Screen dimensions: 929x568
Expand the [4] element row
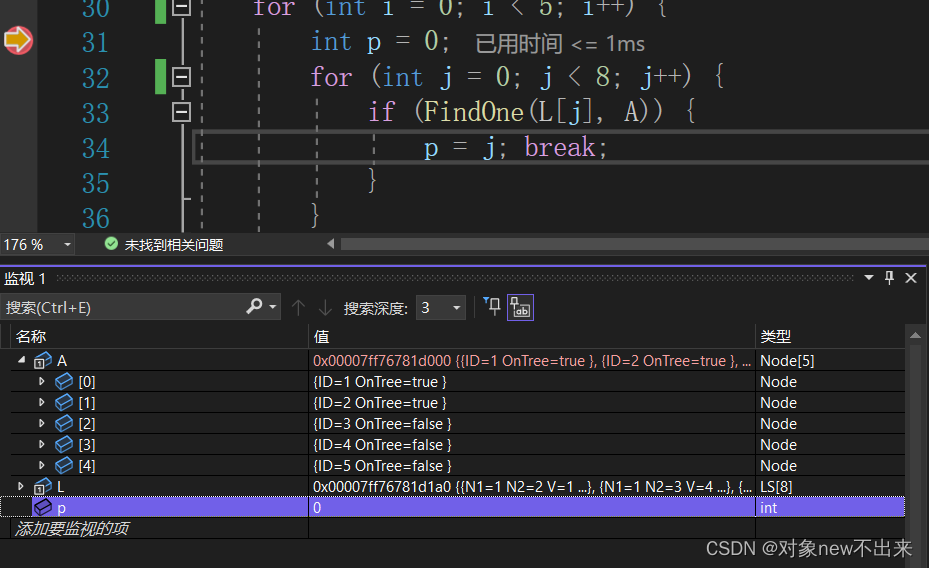coord(41,465)
